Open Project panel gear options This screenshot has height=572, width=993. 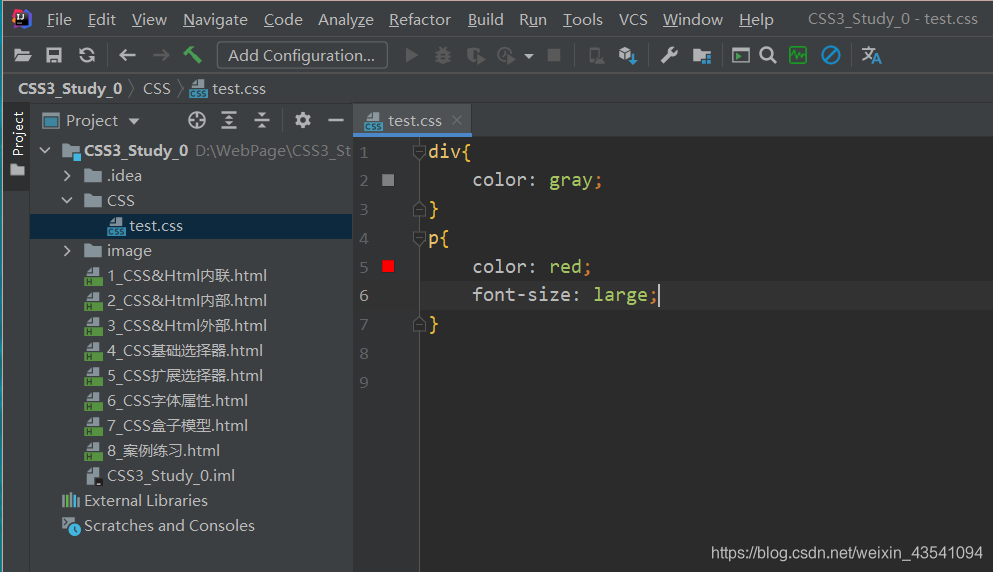(x=303, y=120)
